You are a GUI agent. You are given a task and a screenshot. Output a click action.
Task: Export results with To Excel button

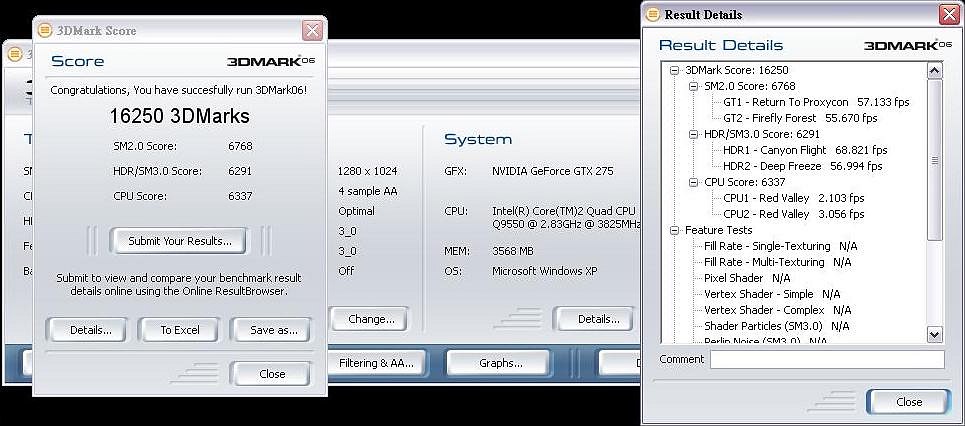(x=179, y=330)
